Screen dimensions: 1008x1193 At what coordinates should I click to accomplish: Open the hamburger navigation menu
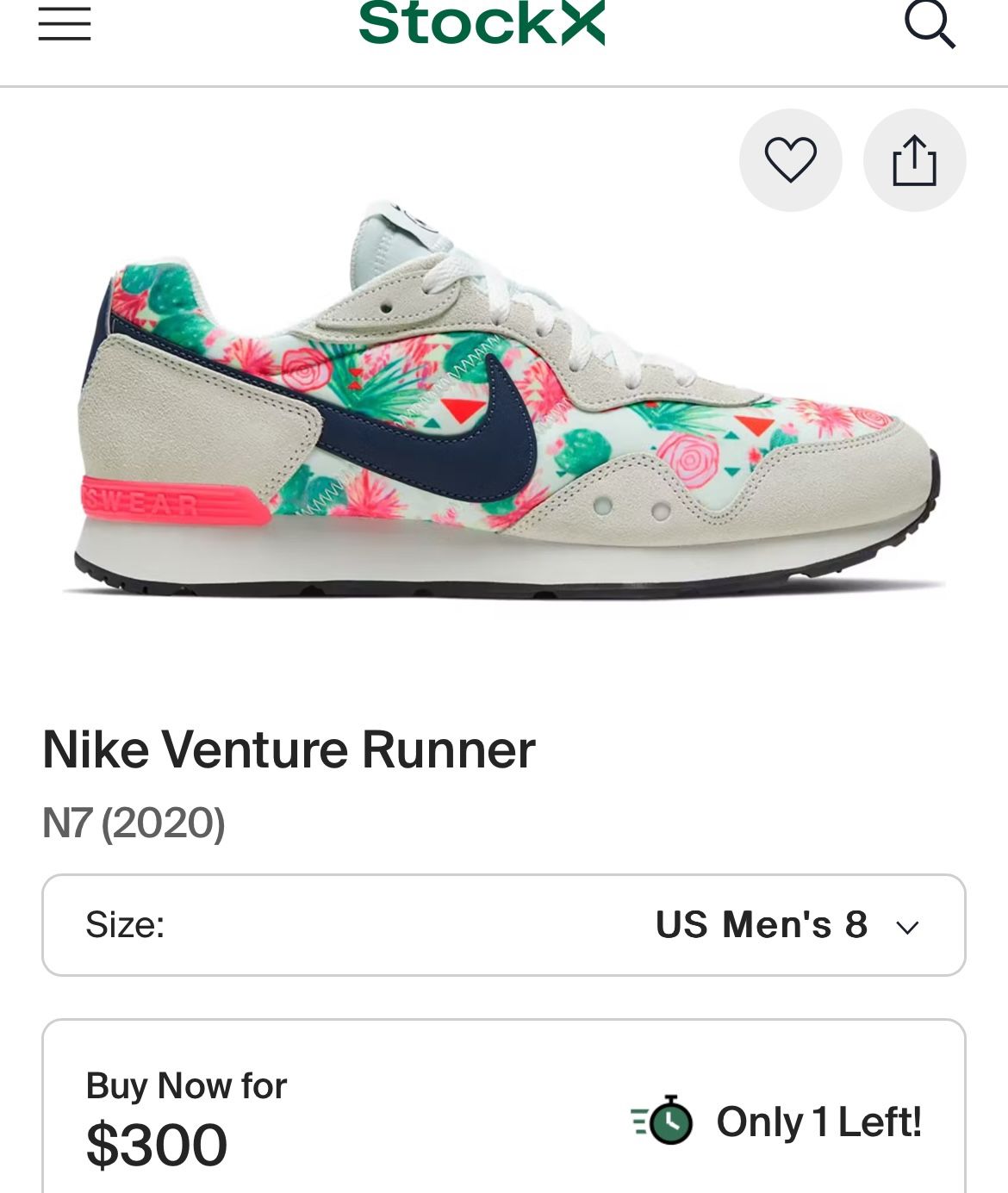pos(65,24)
